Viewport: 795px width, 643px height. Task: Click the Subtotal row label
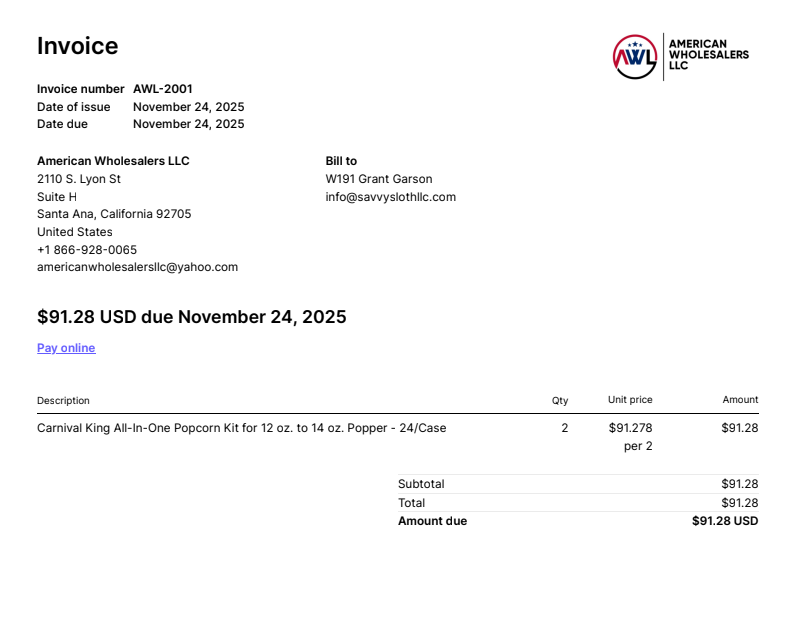tap(421, 484)
